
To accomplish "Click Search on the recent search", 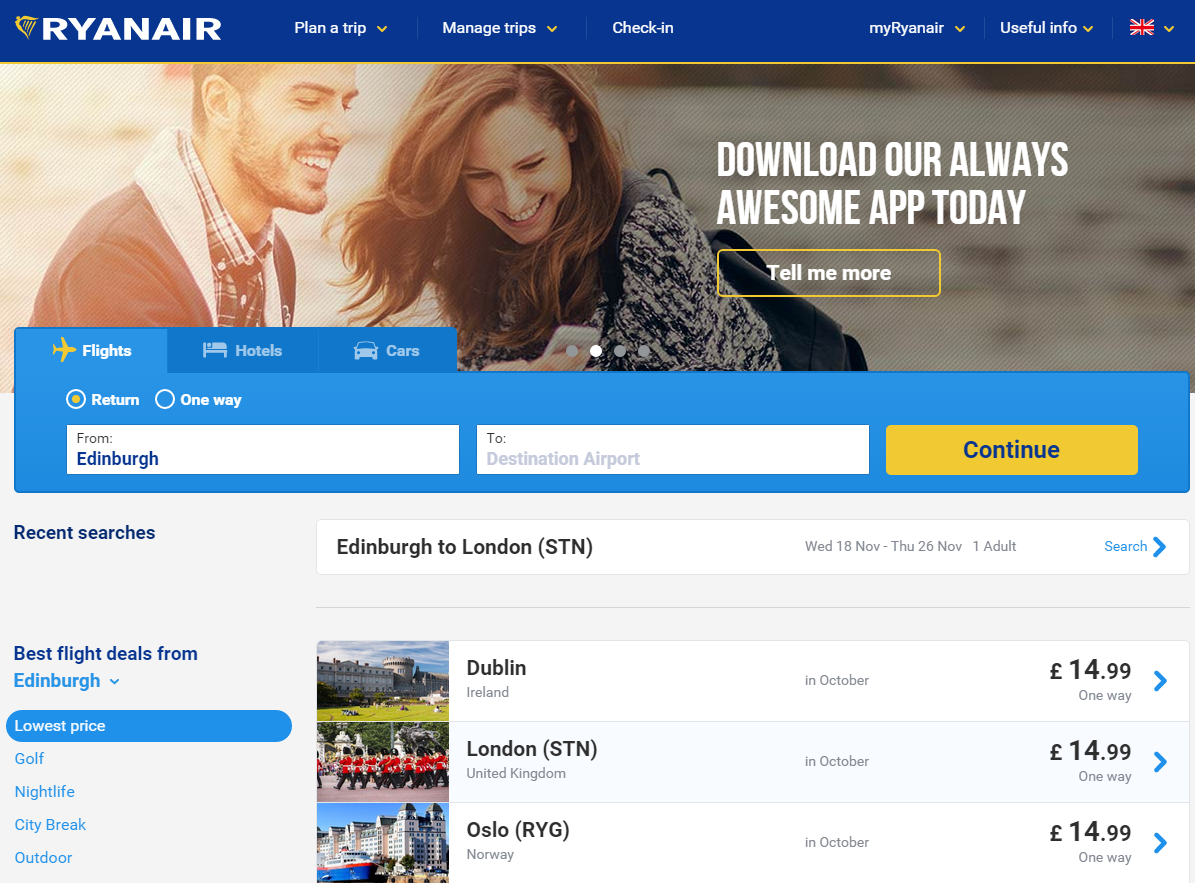I will (x=1126, y=546).
